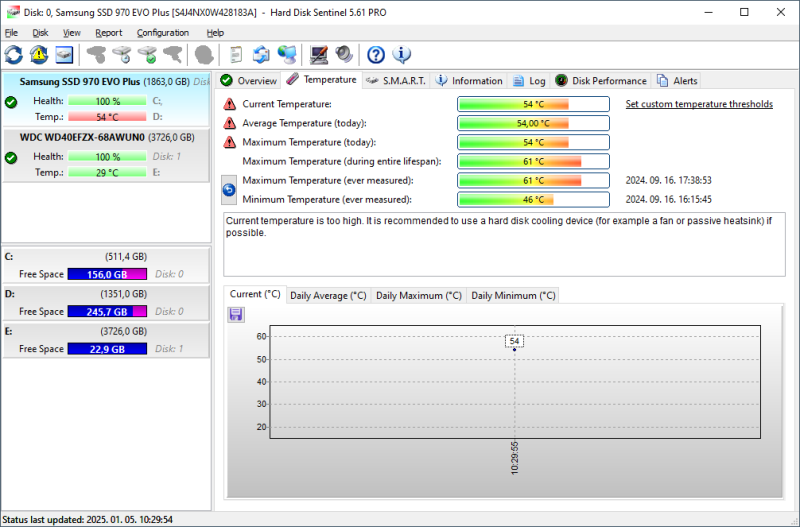Click the Refresh disk status toolbar icon

click(x=14, y=55)
